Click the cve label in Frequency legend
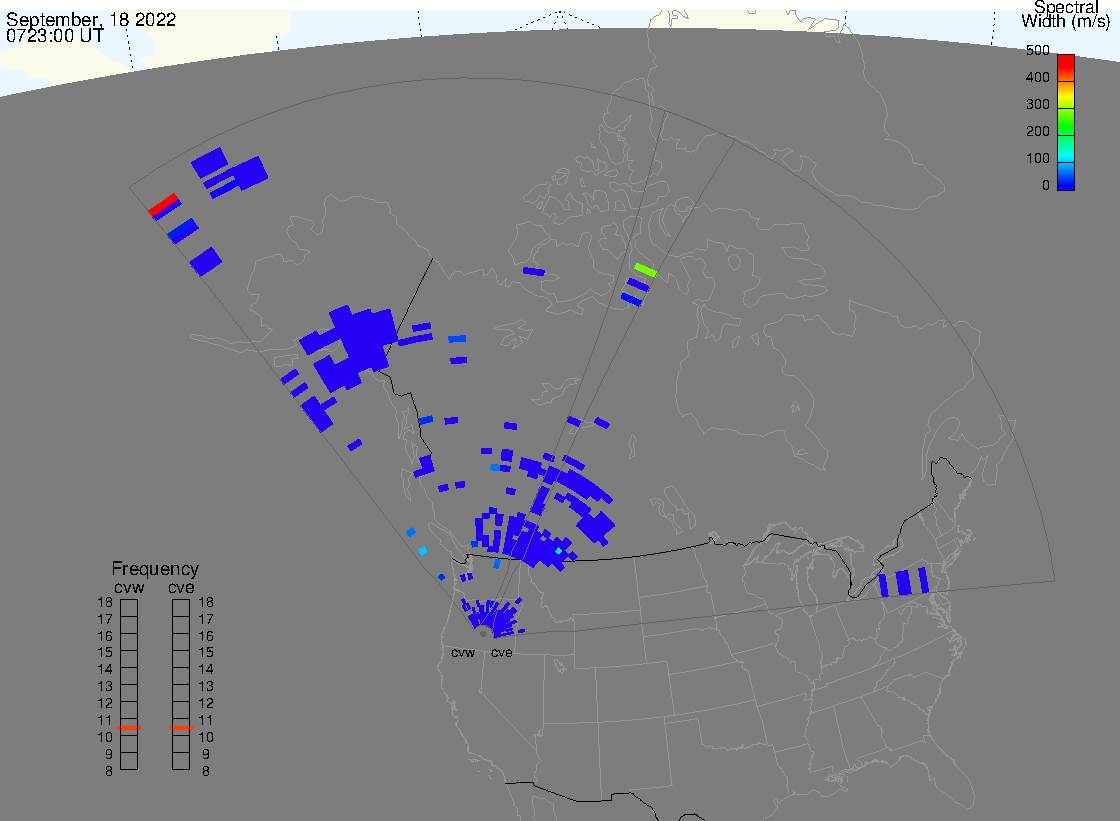 pos(181,588)
